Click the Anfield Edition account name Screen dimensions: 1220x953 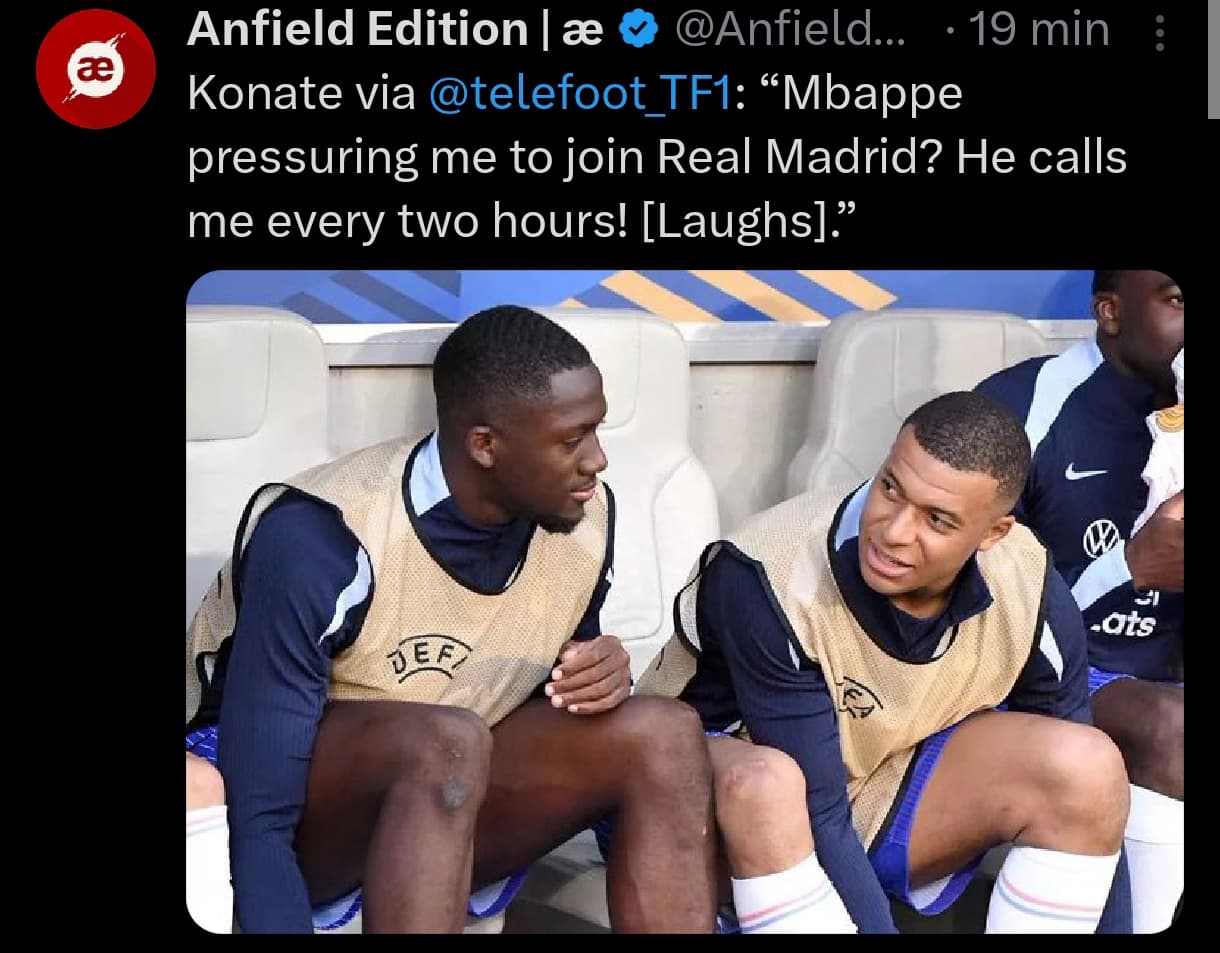pyautogui.click(x=395, y=31)
